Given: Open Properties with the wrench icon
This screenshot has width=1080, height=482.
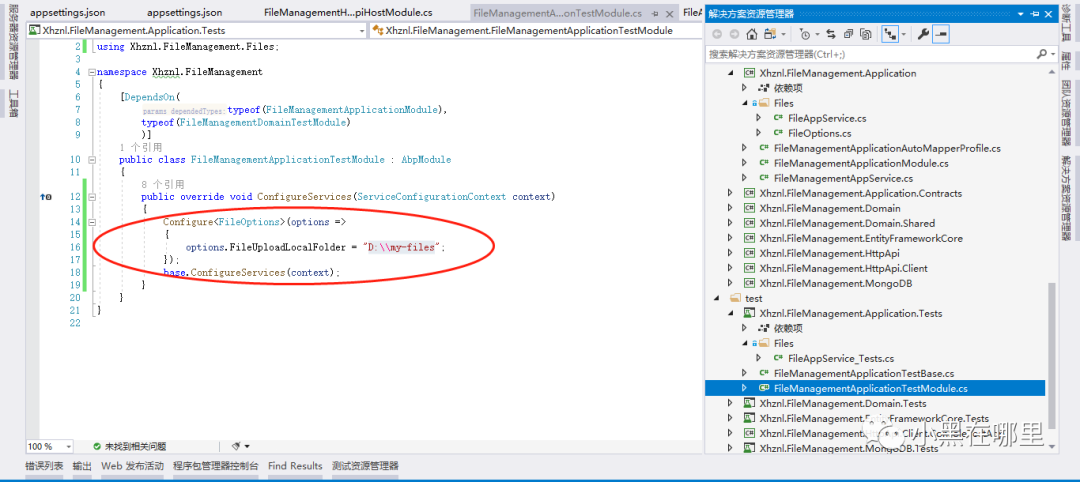Looking at the screenshot, I should click(x=924, y=34).
